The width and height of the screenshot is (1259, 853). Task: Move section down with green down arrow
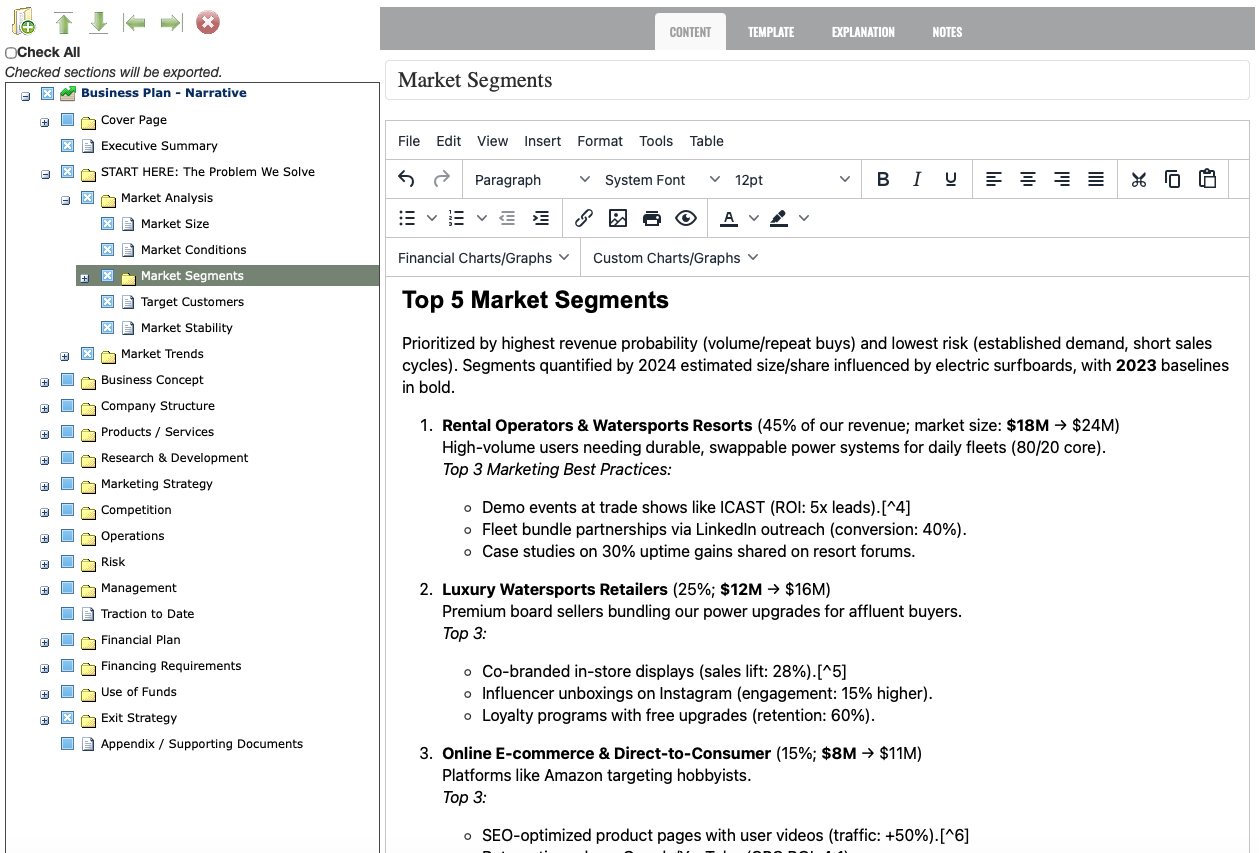pyautogui.click(x=98, y=23)
